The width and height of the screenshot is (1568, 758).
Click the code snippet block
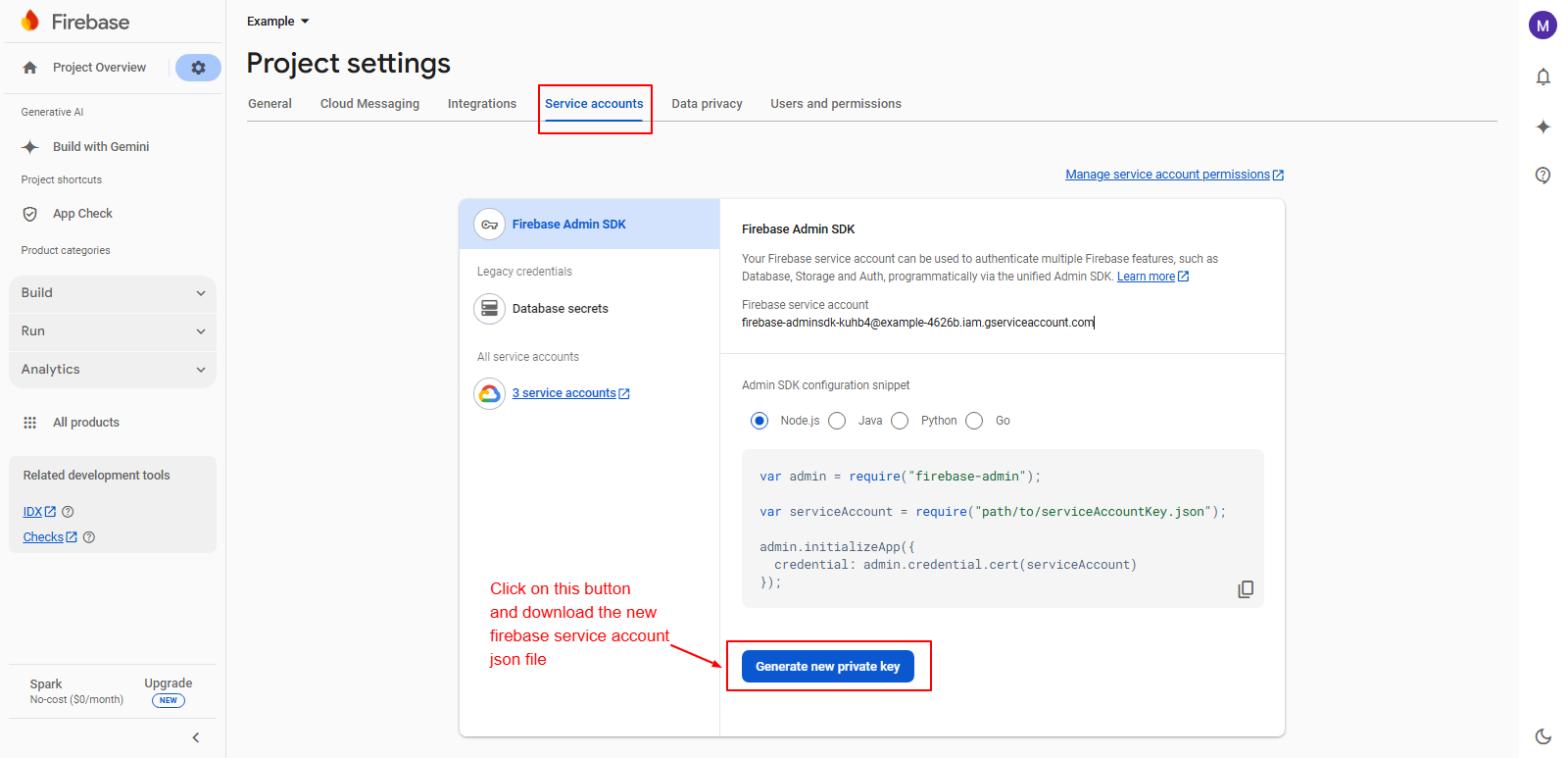point(1003,529)
